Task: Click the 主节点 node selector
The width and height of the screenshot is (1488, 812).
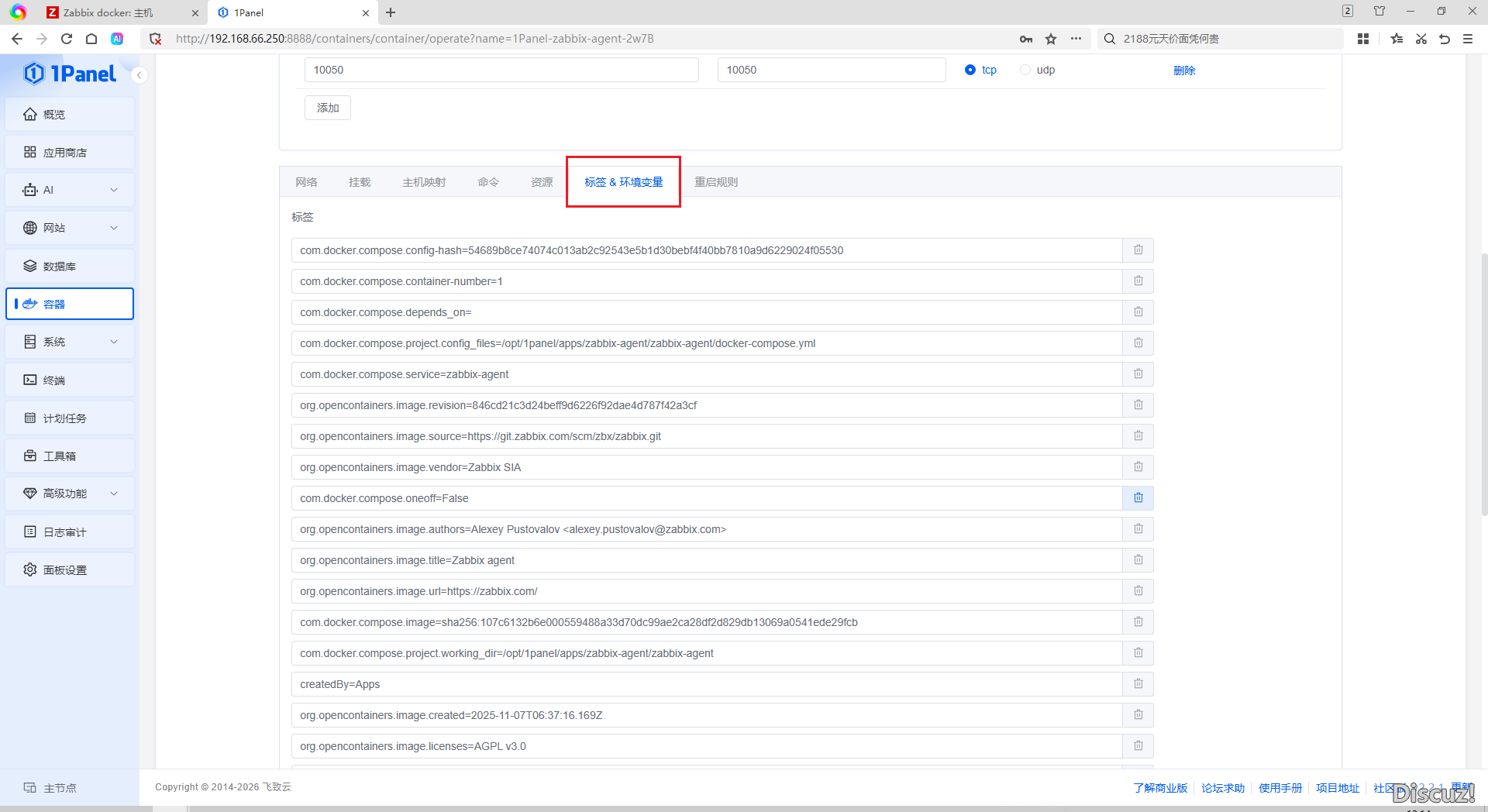Action: coord(50,788)
